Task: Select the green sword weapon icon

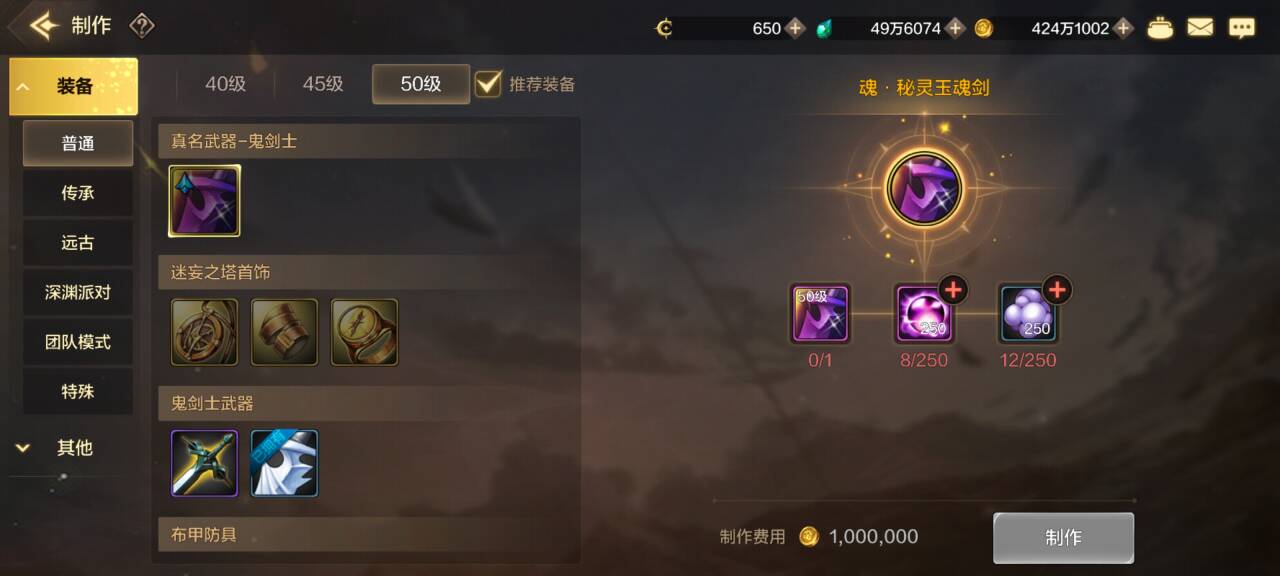Action: point(204,463)
